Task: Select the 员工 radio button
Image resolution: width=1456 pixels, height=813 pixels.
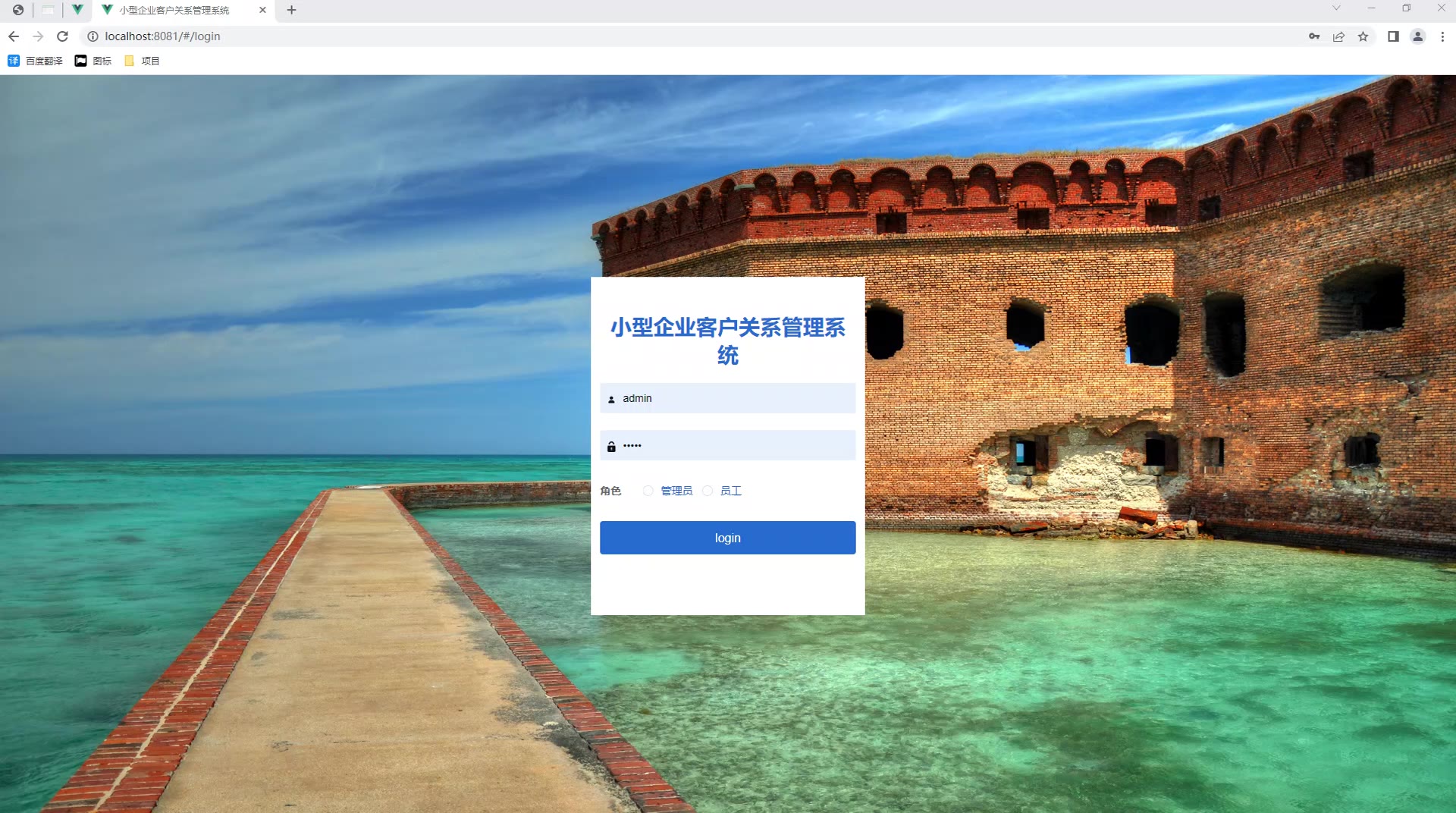Action: coord(708,491)
